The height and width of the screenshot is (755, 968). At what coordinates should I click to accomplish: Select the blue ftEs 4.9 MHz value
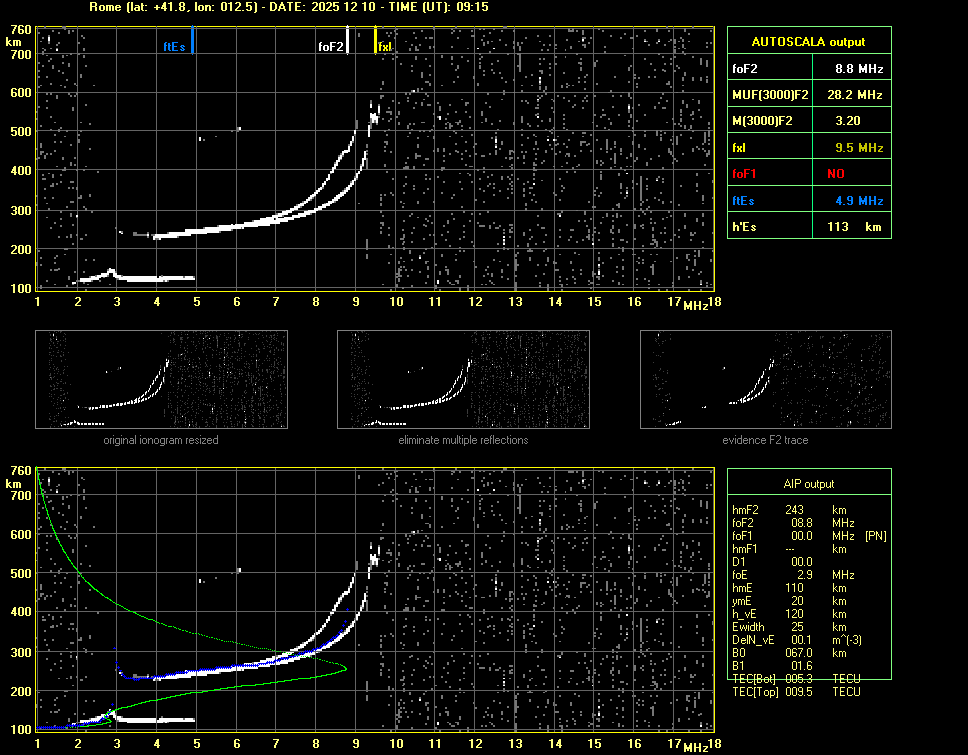(859, 200)
